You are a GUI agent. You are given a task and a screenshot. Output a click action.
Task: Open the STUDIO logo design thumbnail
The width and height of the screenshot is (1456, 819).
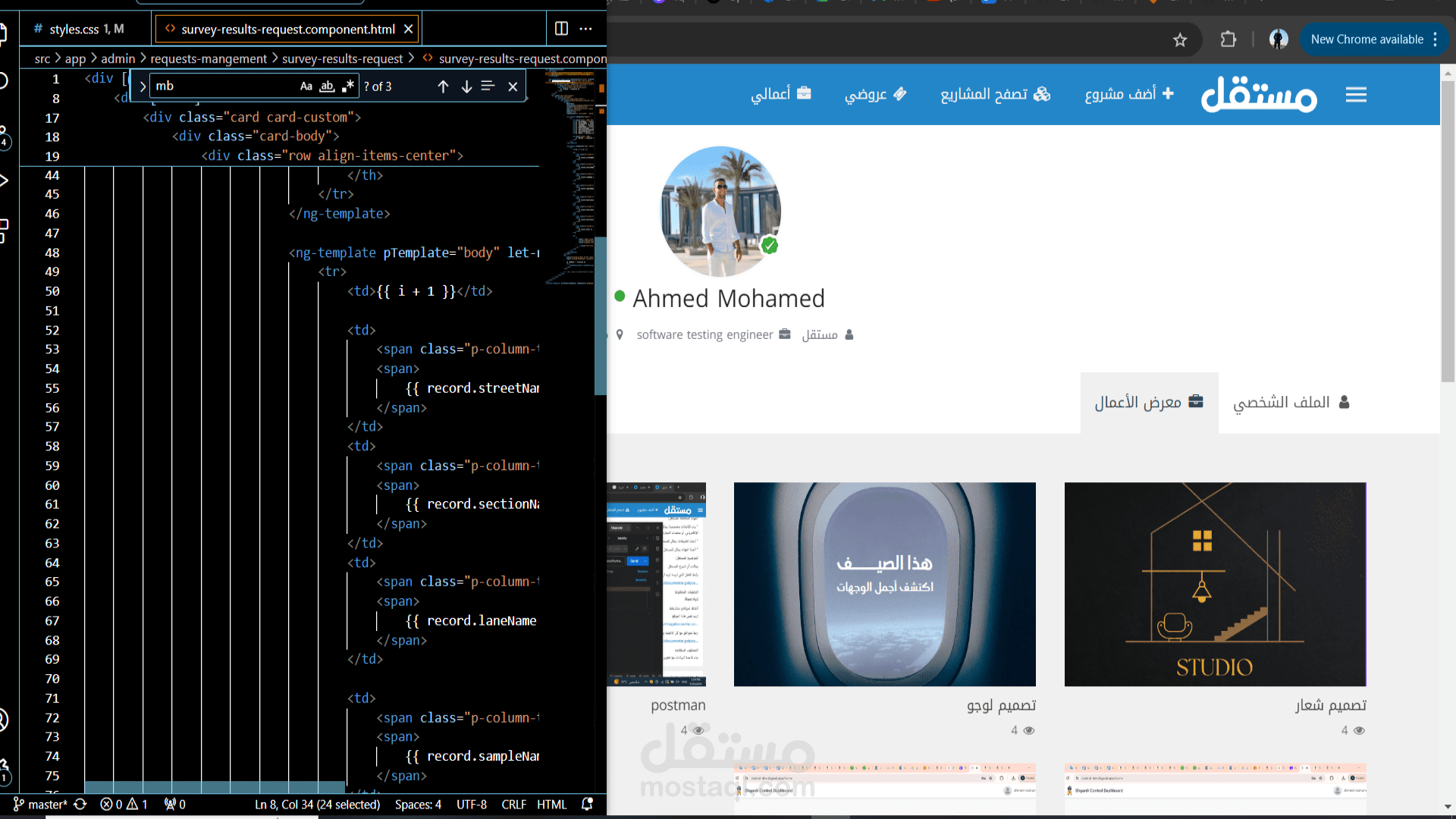1215,584
